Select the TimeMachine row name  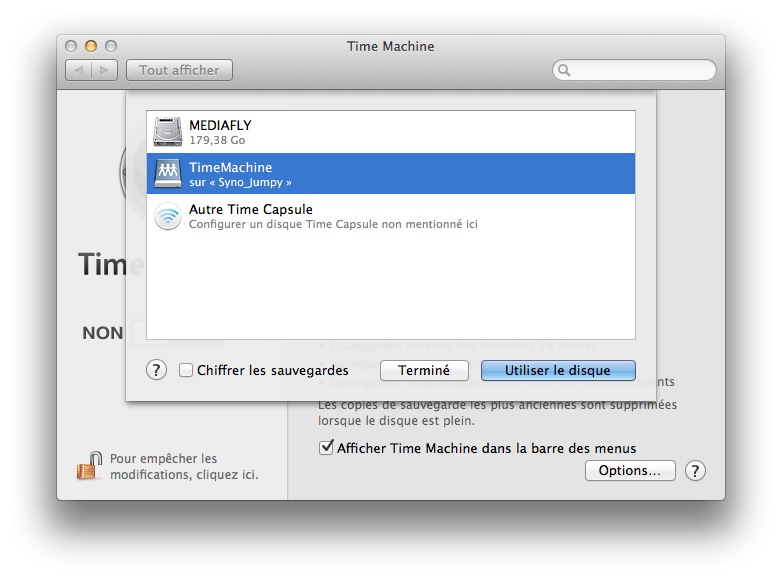coord(230,167)
